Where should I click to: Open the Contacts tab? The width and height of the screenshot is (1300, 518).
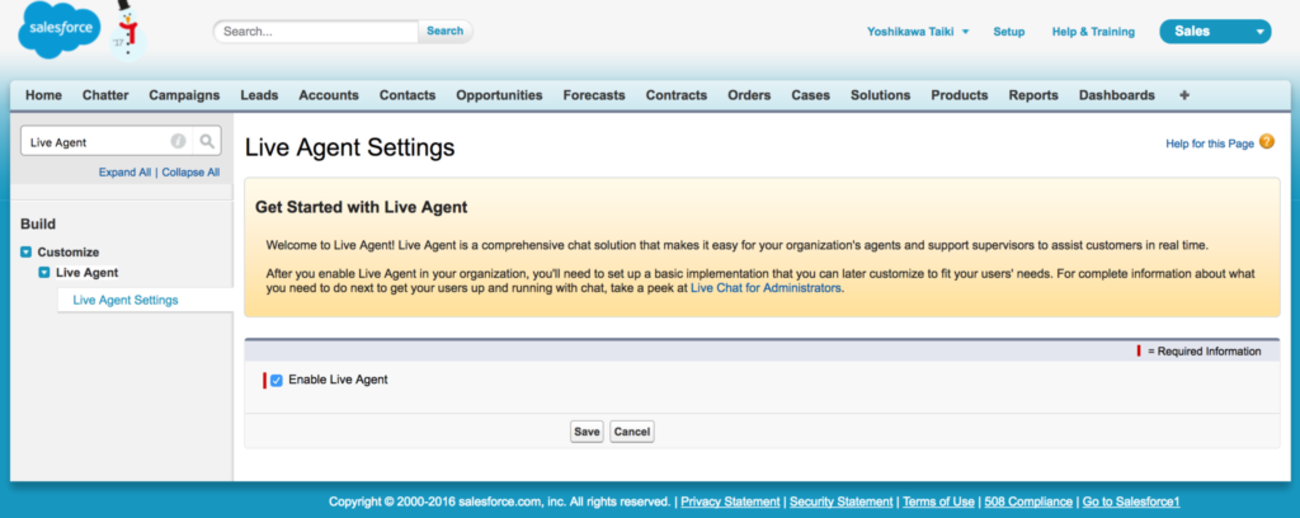(x=407, y=95)
